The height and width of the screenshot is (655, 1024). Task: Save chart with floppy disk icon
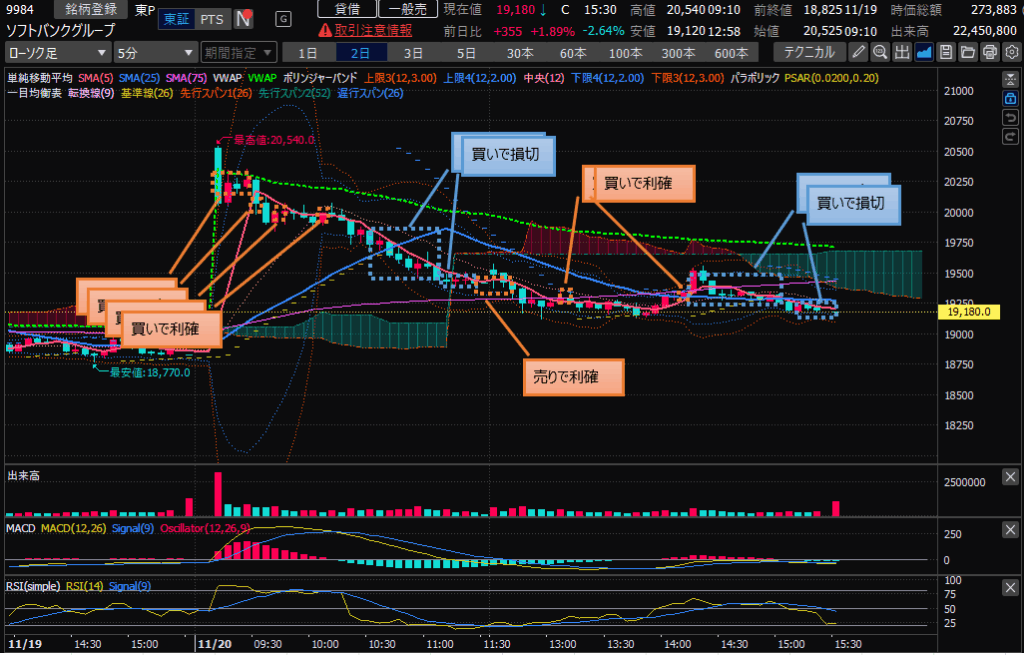[945, 51]
